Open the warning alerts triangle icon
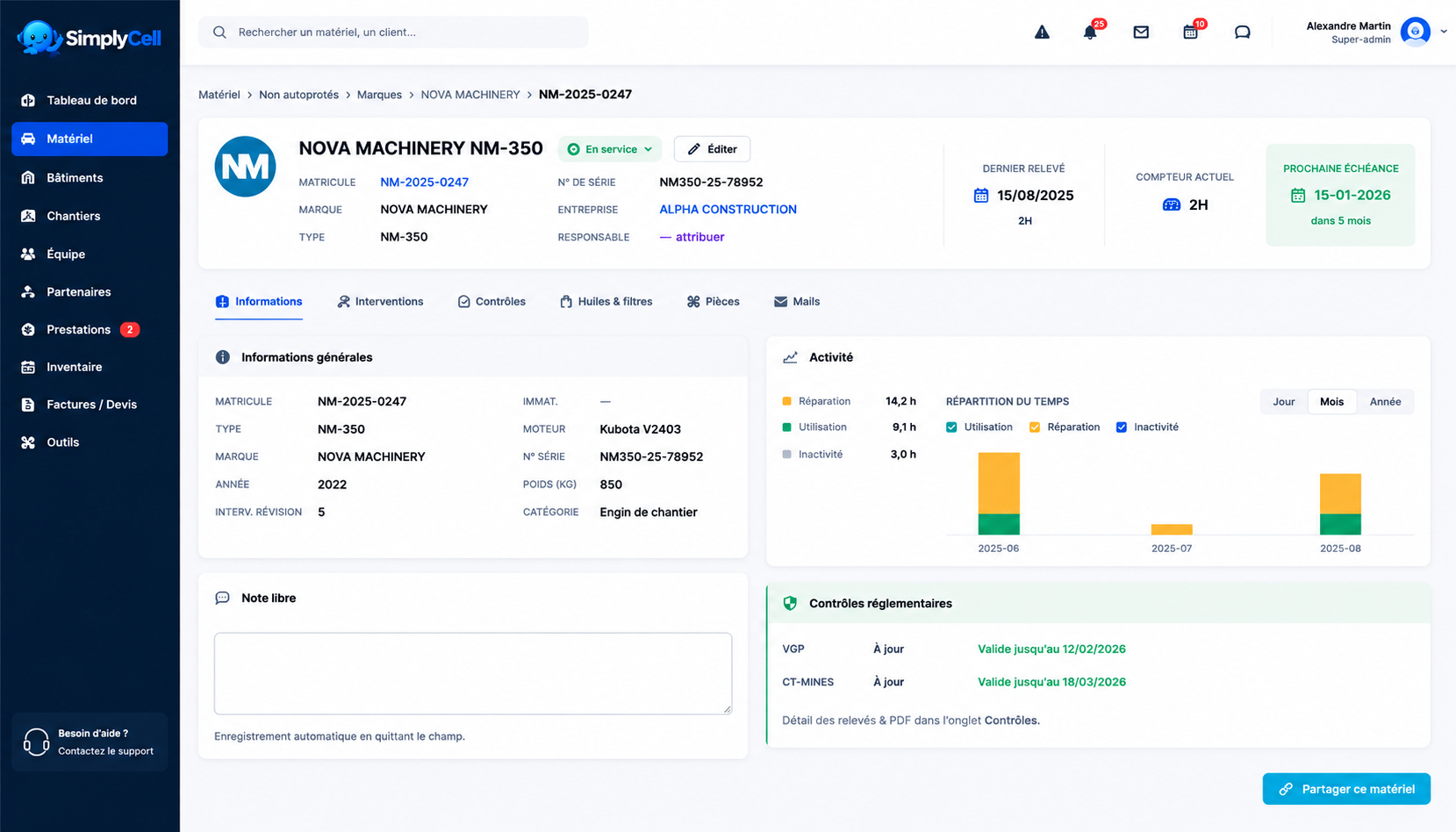 pyautogui.click(x=1042, y=32)
